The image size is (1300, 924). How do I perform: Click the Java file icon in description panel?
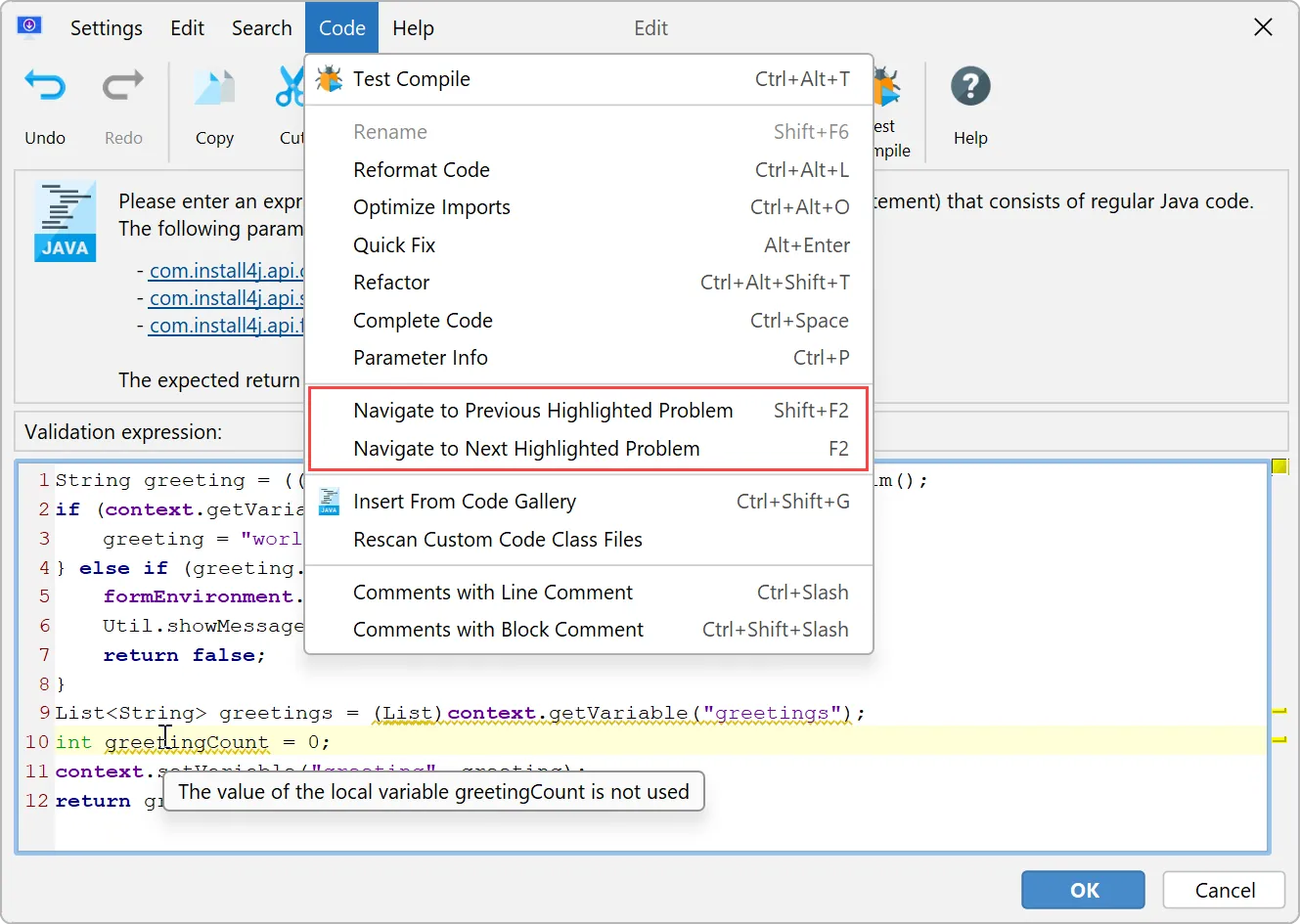pos(66,221)
